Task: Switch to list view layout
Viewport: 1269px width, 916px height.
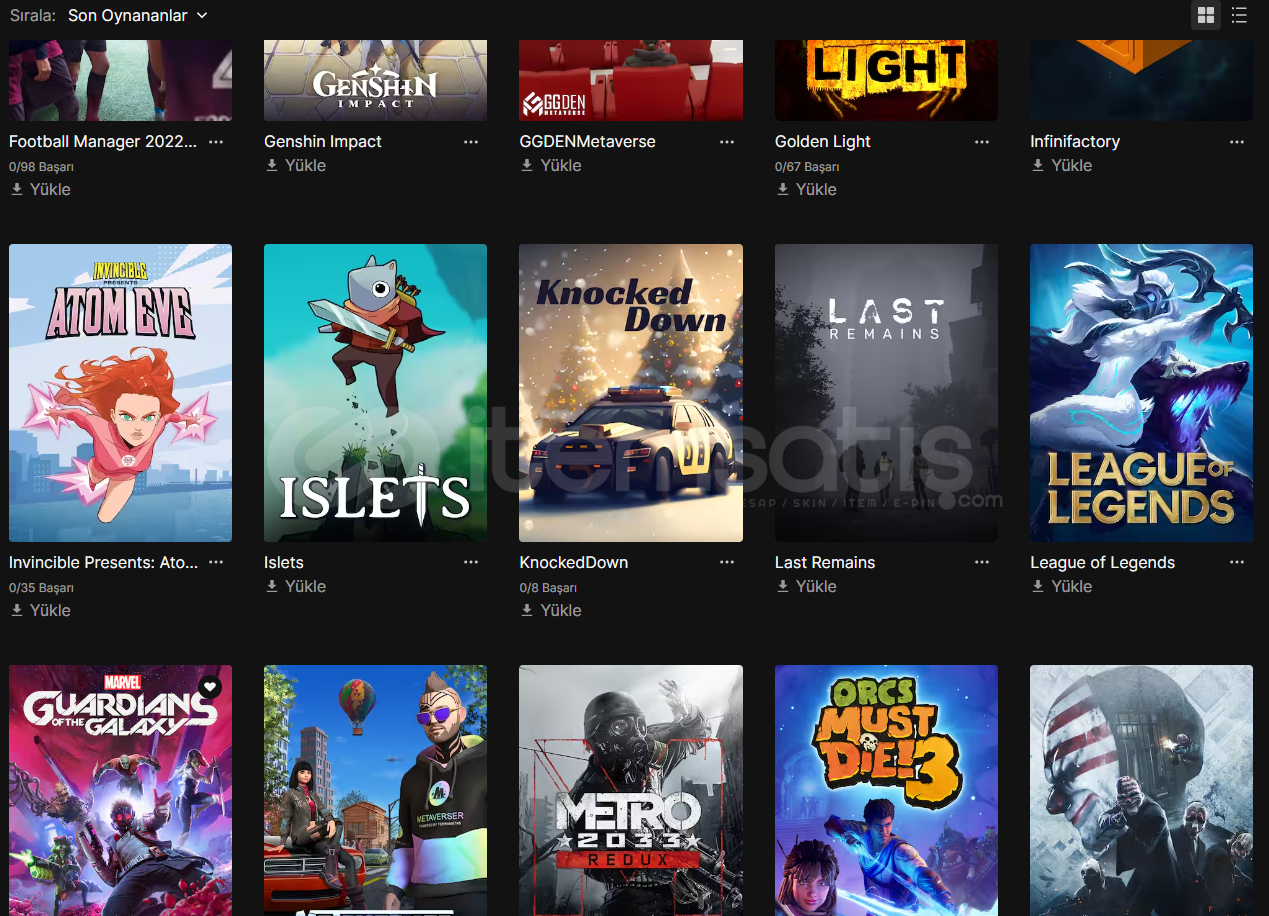Action: tap(1240, 15)
